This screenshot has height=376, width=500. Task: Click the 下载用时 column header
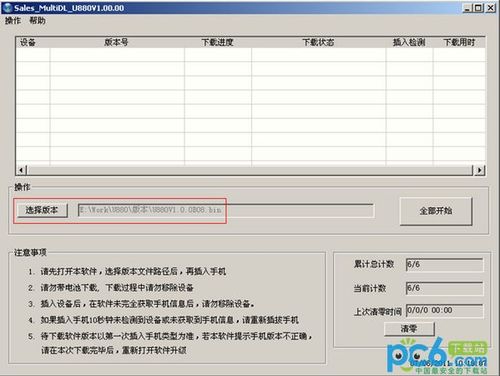[x=459, y=42]
